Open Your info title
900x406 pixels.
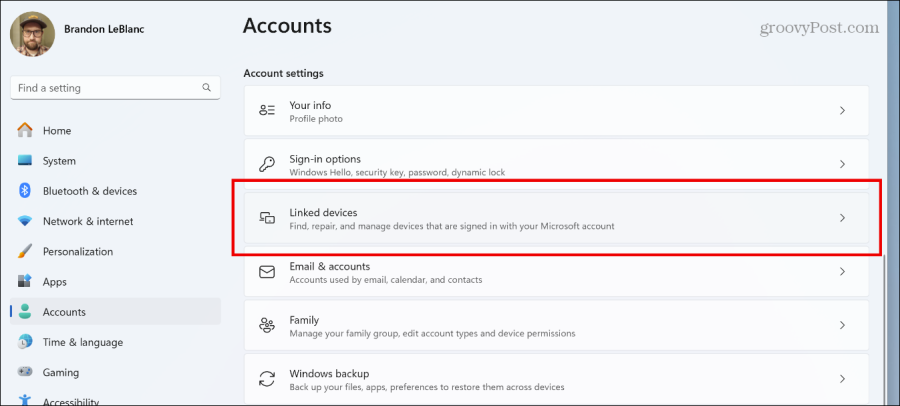(310, 105)
